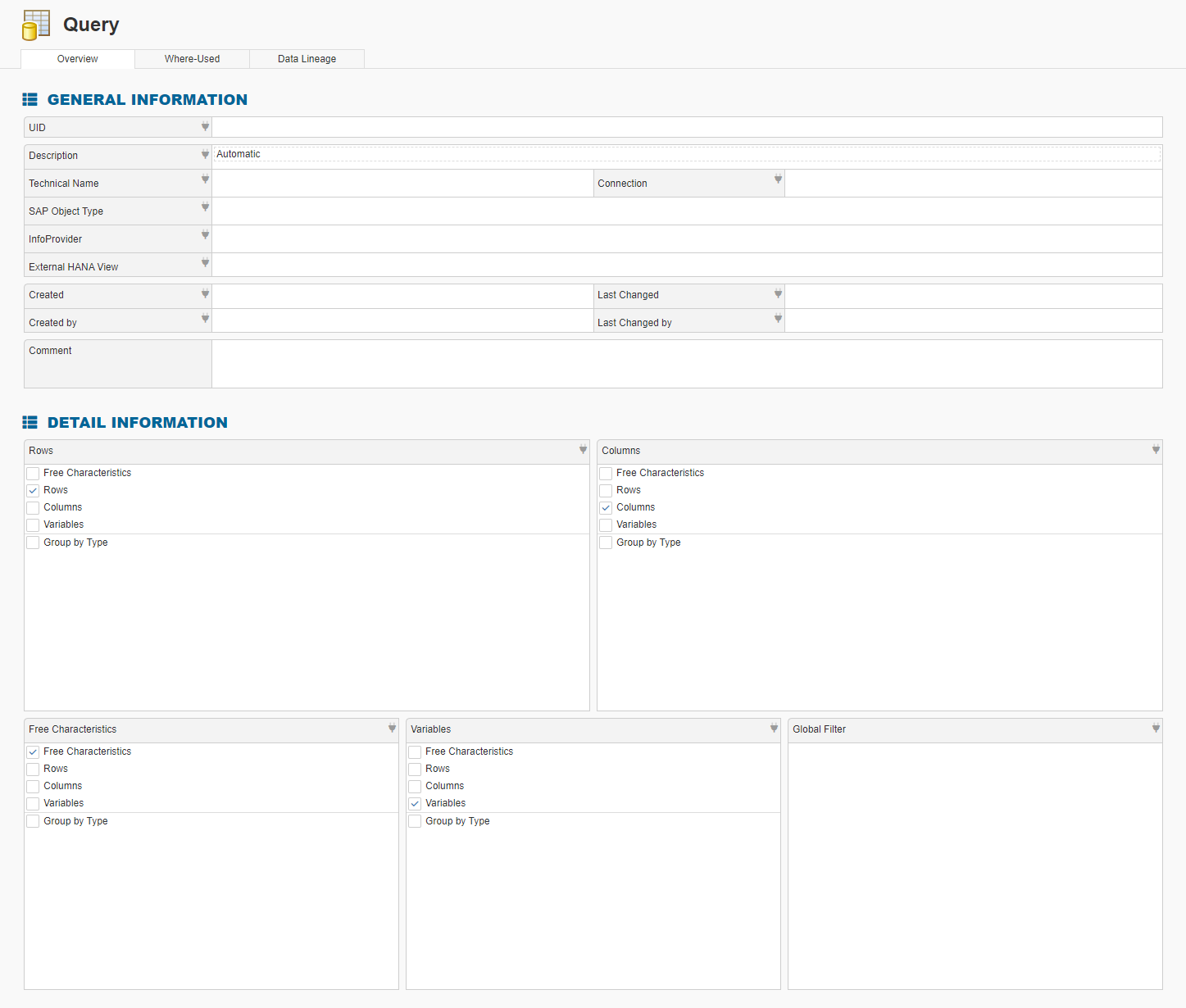Click the pin icon beside UID

[x=205, y=127]
